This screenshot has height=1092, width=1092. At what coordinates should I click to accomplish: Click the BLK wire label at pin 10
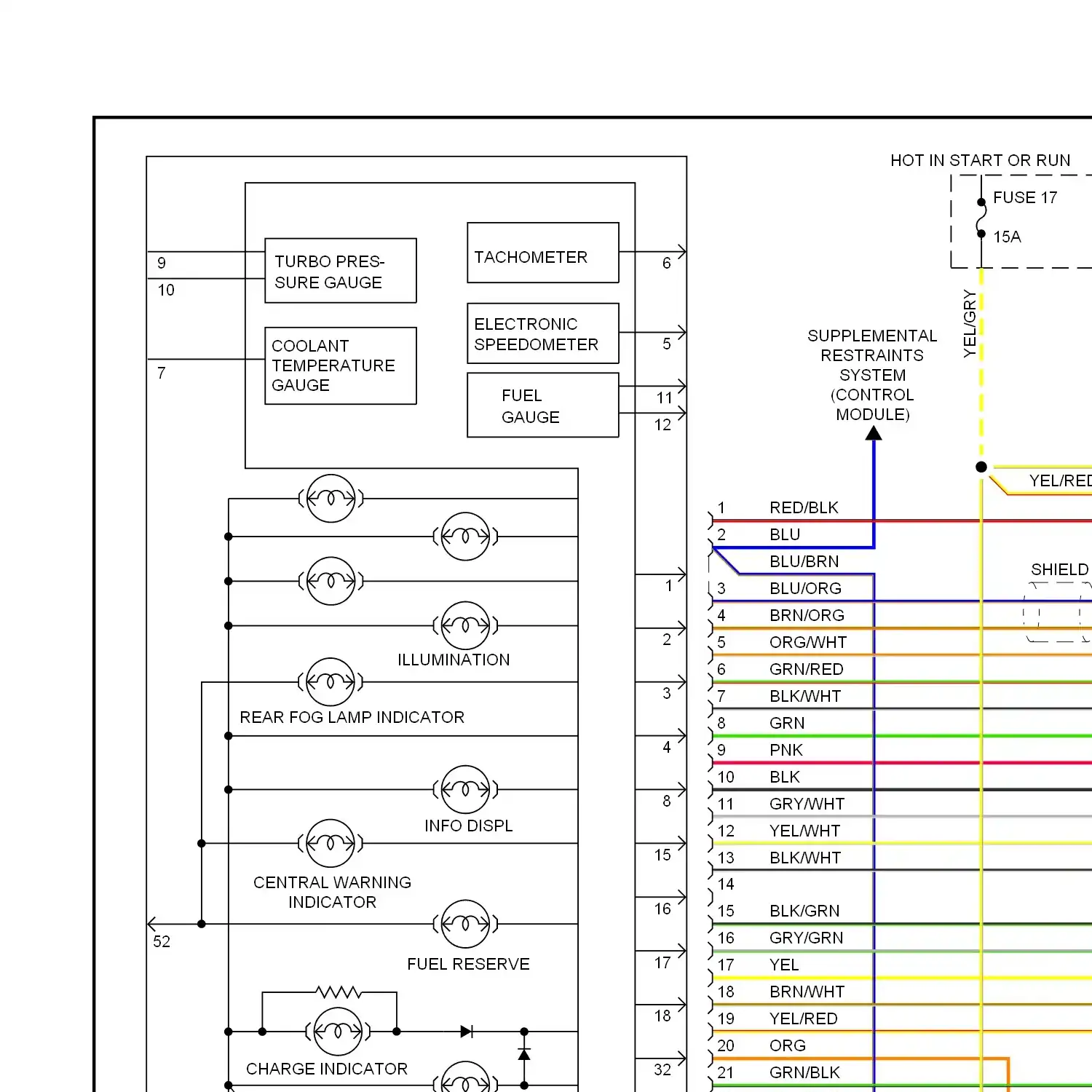click(785, 777)
